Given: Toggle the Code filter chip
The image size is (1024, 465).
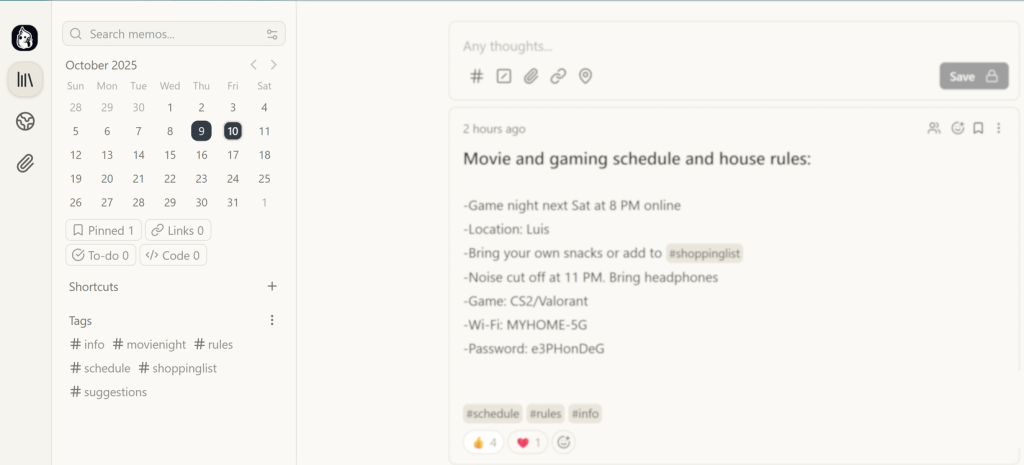Looking at the screenshot, I should tap(173, 255).
